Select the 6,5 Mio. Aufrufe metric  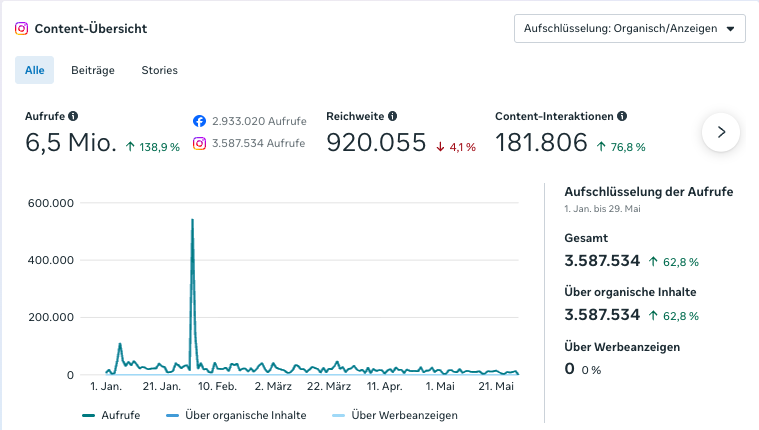coord(71,142)
